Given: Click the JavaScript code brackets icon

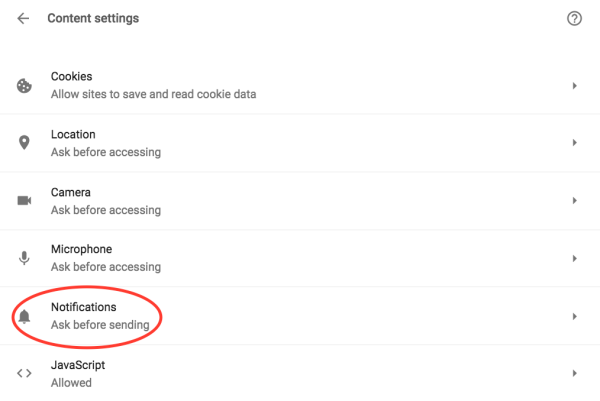Looking at the screenshot, I should (24, 374).
